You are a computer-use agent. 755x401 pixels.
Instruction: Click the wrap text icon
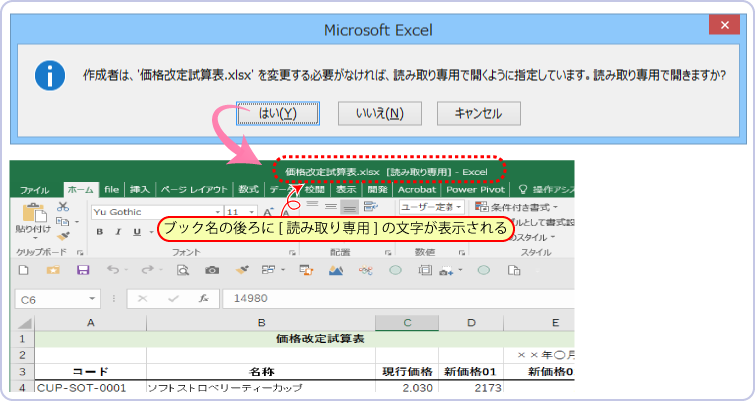(x=370, y=206)
